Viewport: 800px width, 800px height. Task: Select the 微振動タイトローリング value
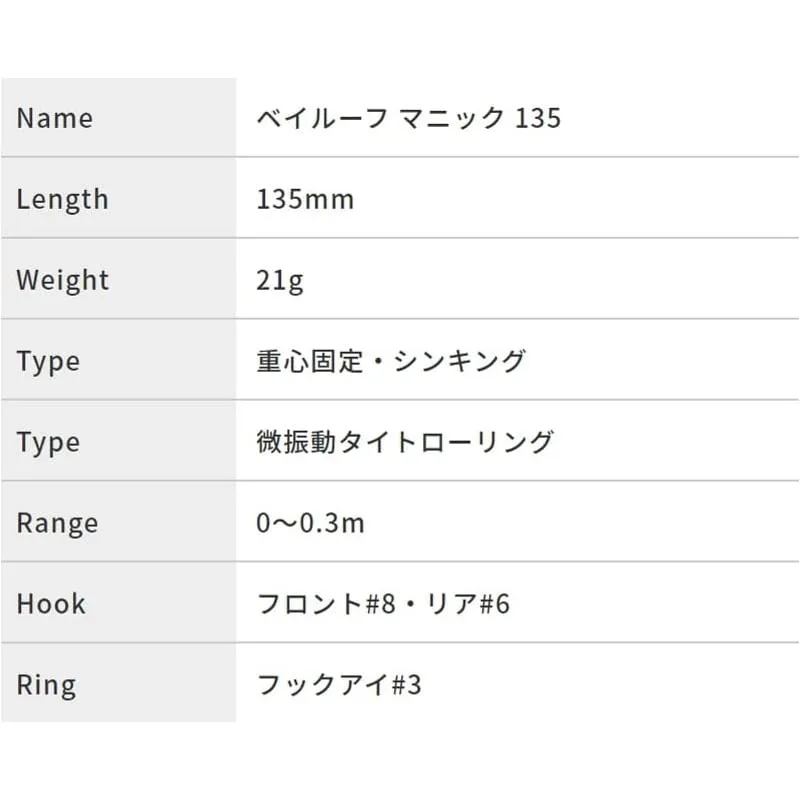[405, 442]
